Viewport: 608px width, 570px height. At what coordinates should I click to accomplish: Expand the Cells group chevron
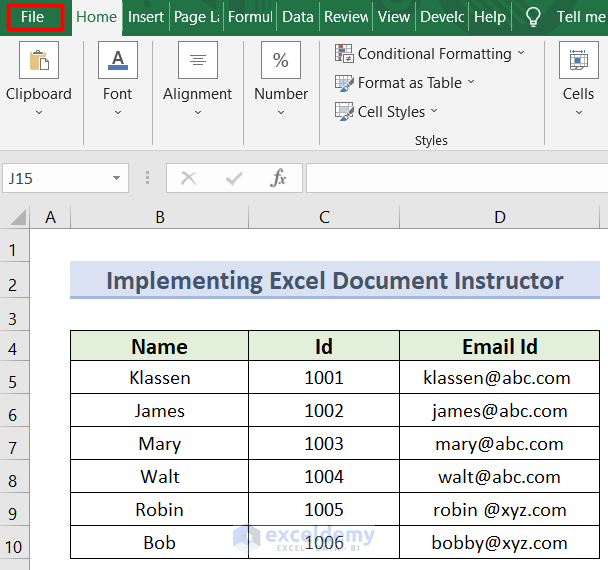pyautogui.click(x=579, y=112)
